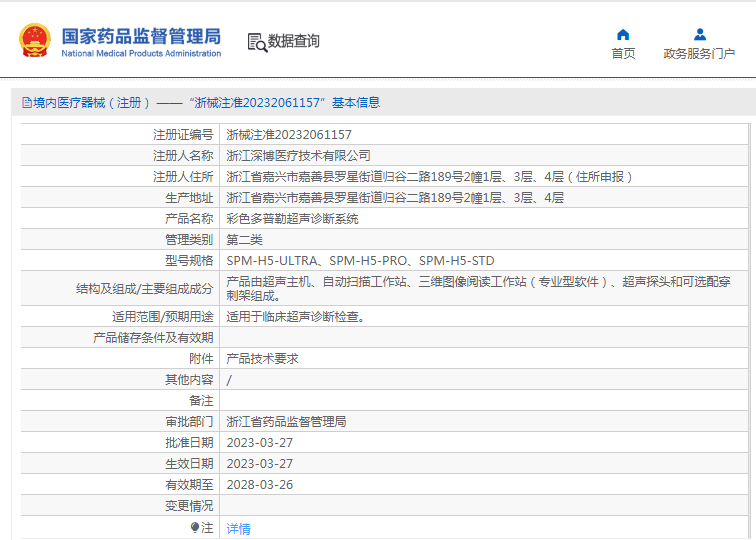Image resolution: width=756 pixels, height=540 pixels.
Task: Click the document icon before 境内医疗器械
Action: pyautogui.click(x=26, y=103)
